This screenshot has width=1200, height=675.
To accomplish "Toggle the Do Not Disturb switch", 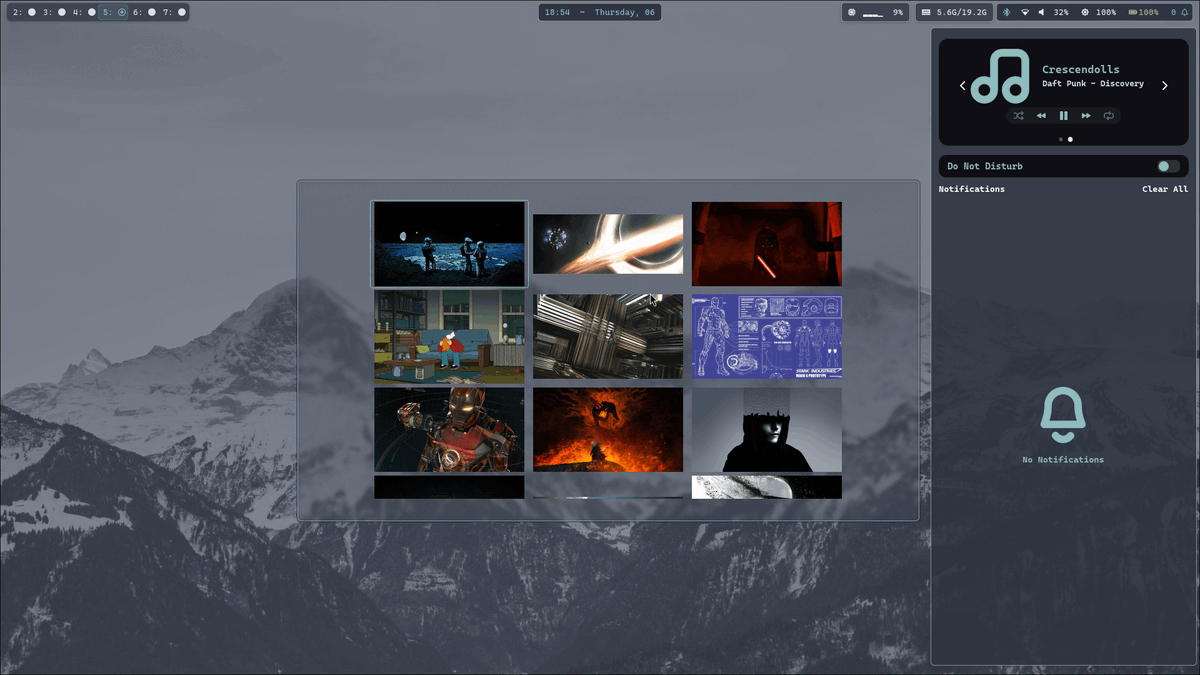I will coord(1168,166).
